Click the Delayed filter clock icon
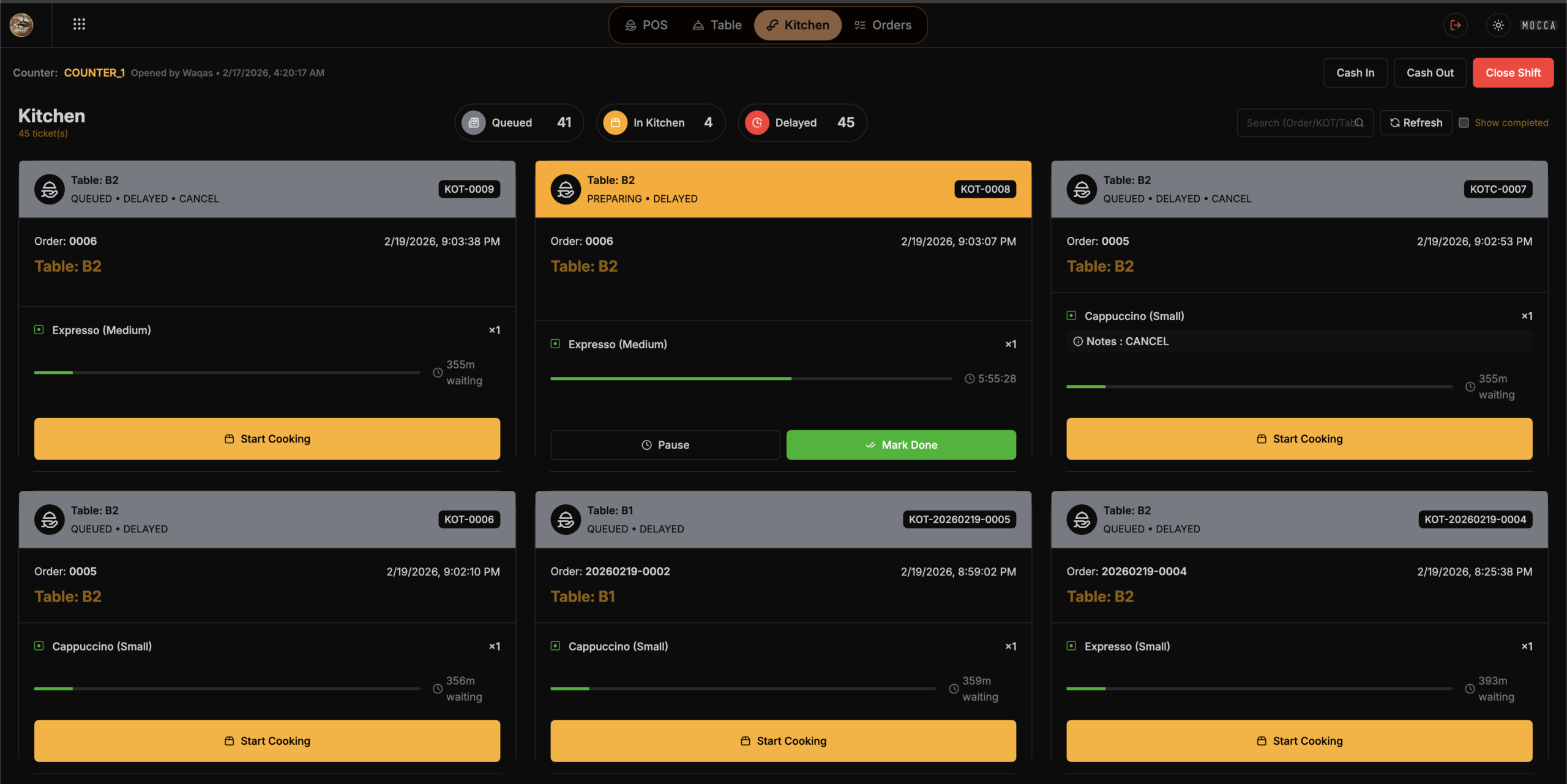Image resolution: width=1567 pixels, height=784 pixels. click(757, 122)
